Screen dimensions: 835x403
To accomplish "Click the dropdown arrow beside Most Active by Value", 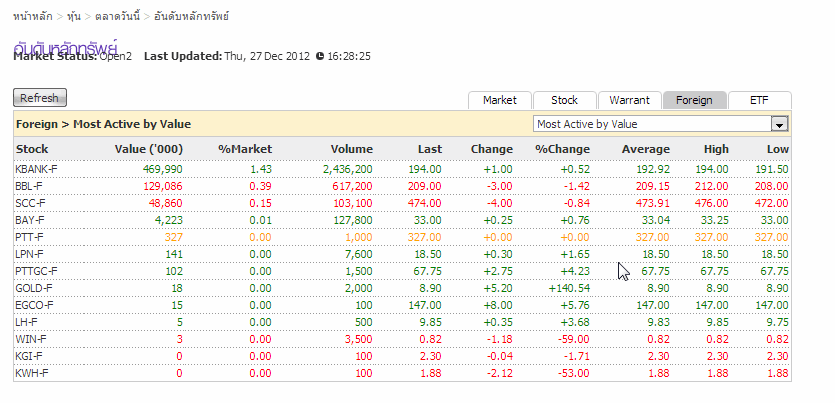I will point(780,125).
